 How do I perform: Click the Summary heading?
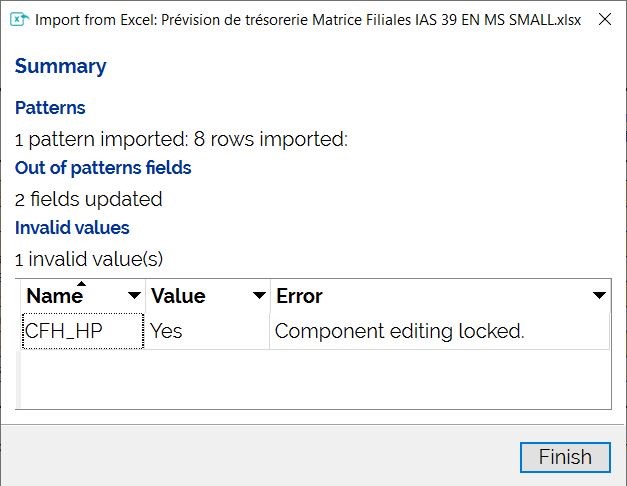click(60, 66)
